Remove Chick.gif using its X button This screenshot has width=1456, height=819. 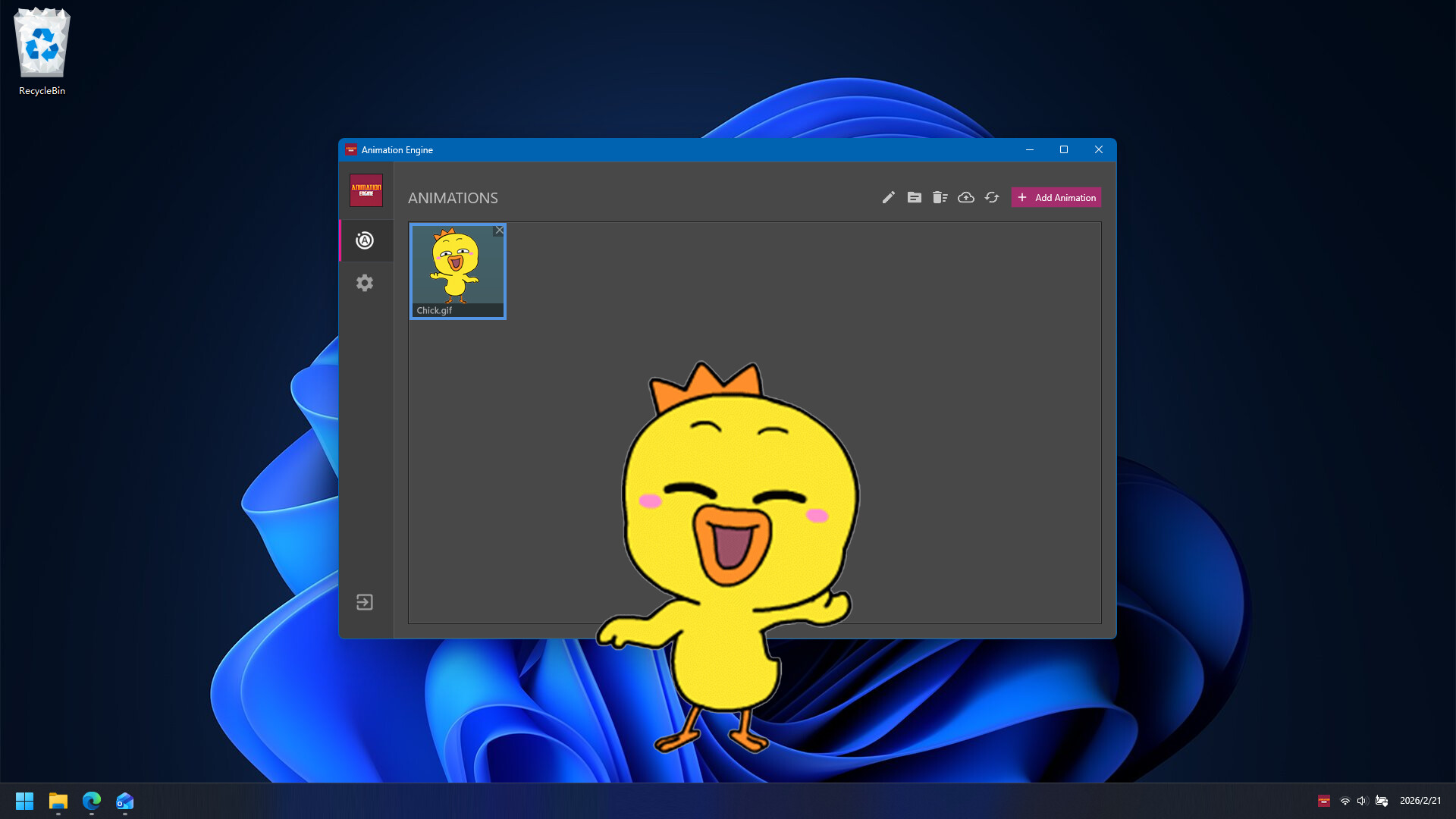coord(499,231)
